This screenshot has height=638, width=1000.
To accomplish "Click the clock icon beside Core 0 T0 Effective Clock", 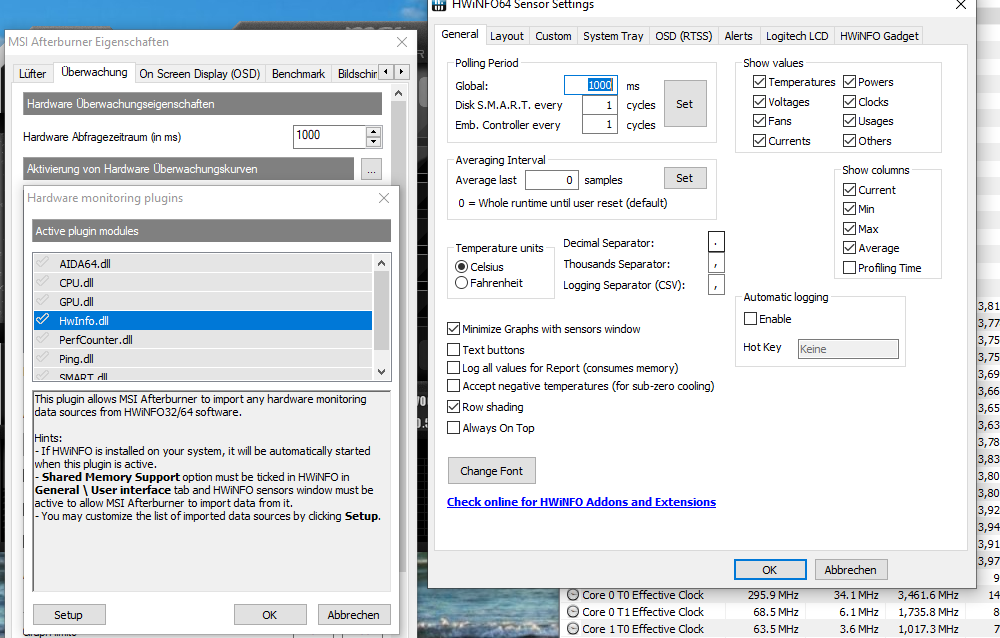I will (x=573, y=595).
